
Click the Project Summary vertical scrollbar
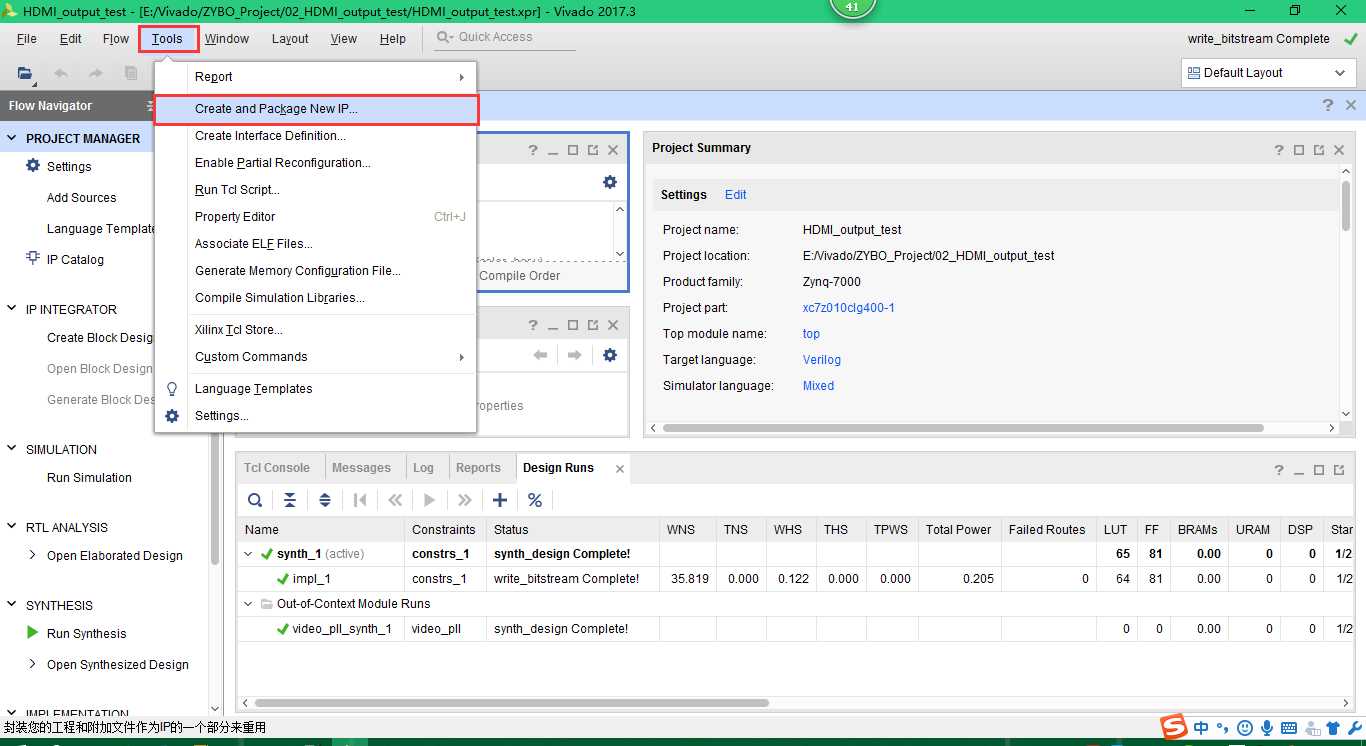pos(1346,207)
